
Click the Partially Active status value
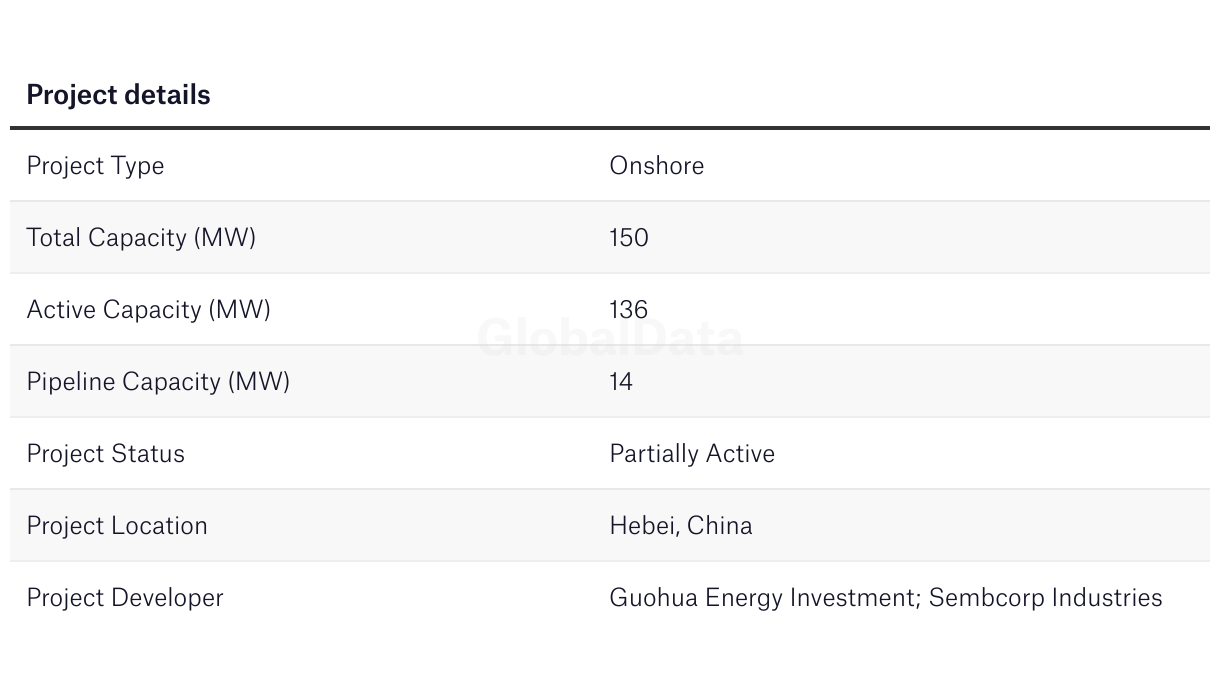pyautogui.click(x=692, y=454)
